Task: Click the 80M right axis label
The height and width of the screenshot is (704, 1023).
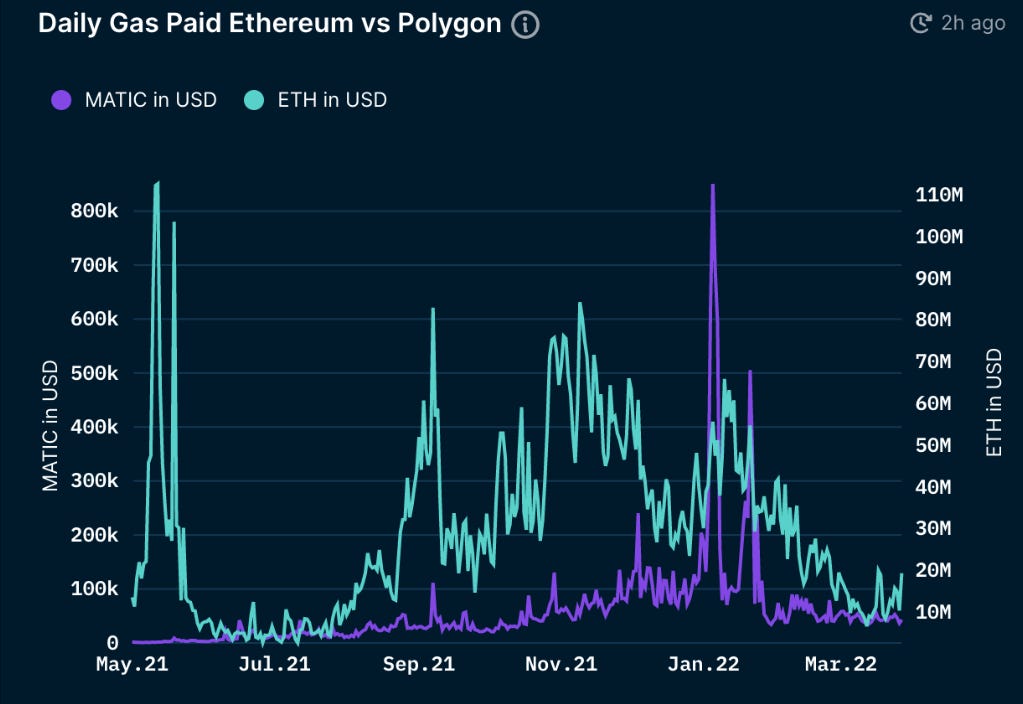Action: pos(934,320)
